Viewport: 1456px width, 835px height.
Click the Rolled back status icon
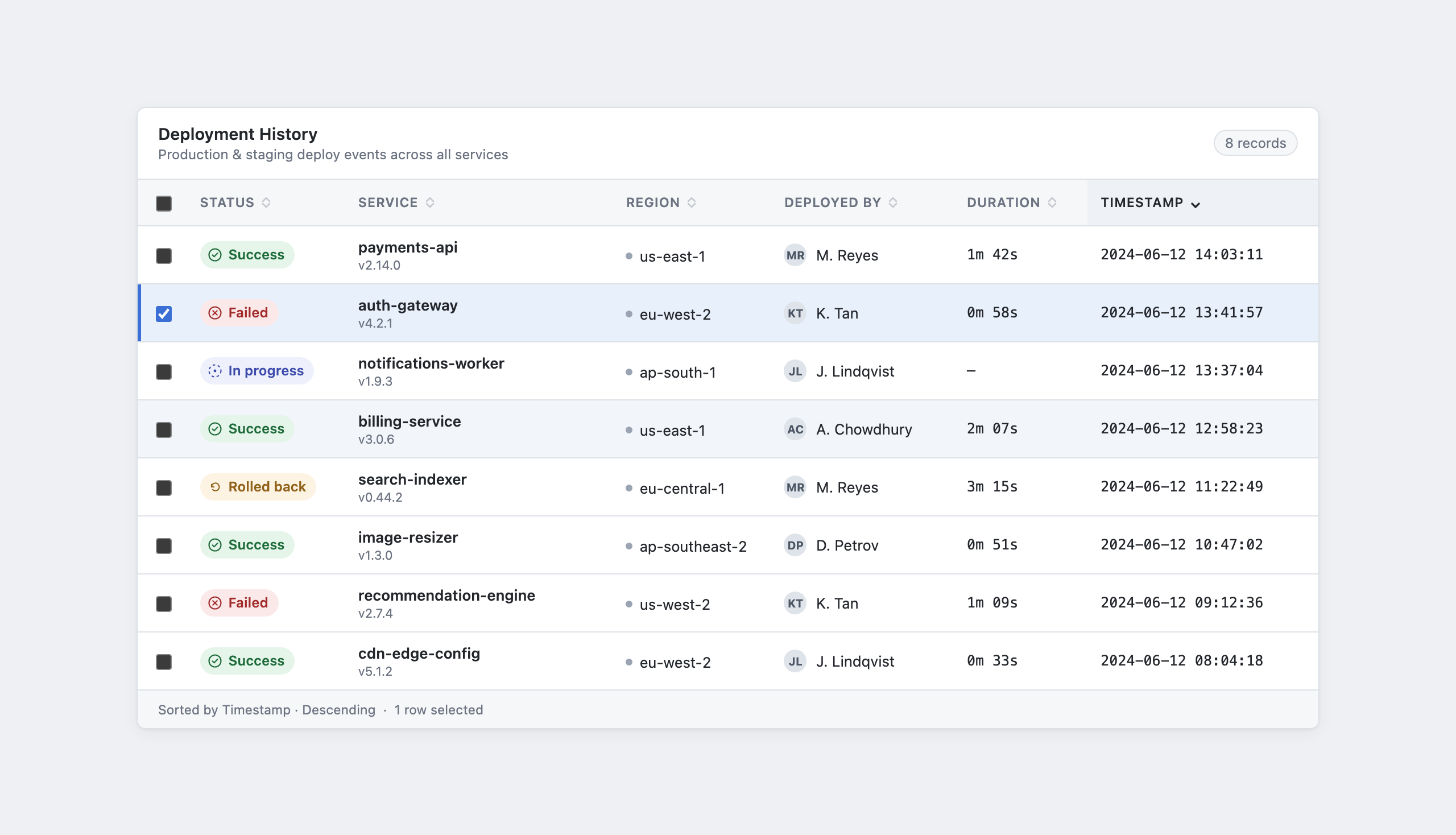pyautogui.click(x=215, y=487)
